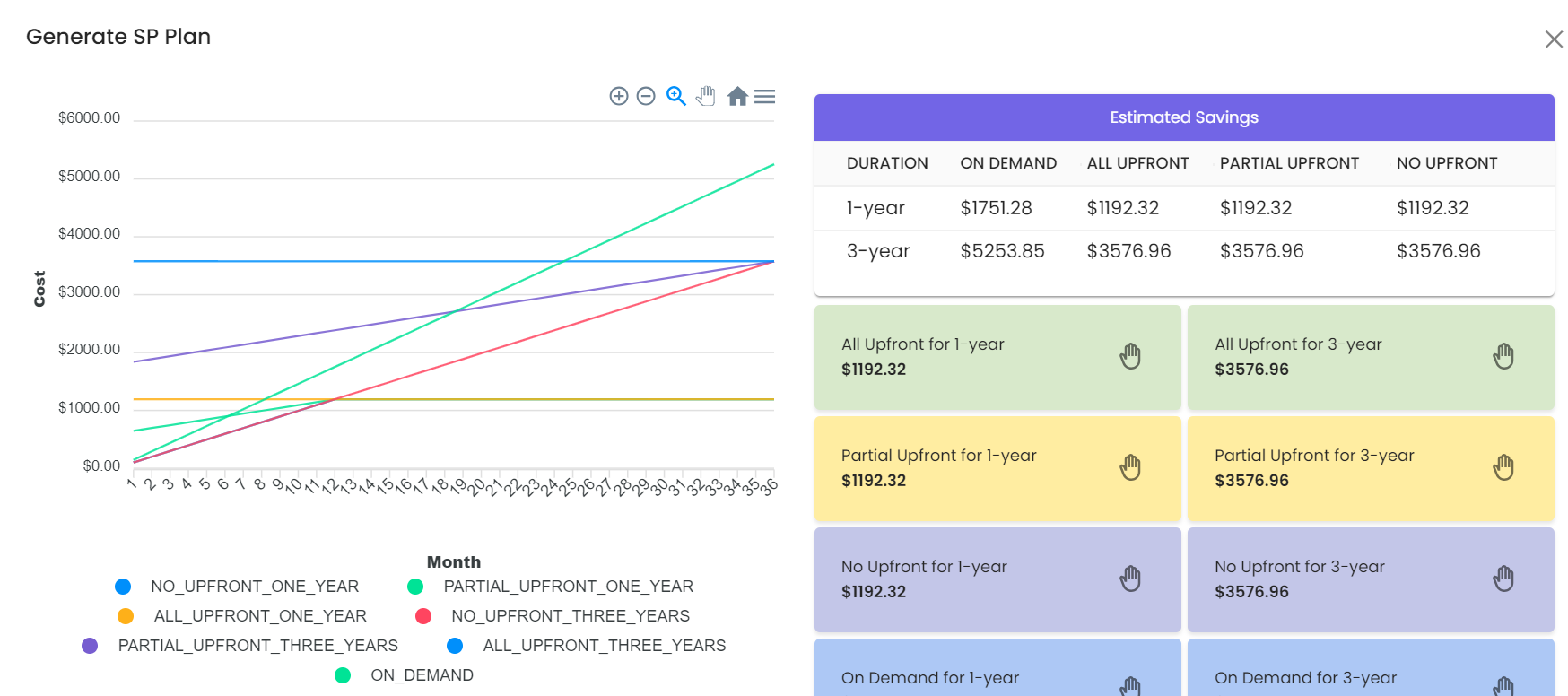Image resolution: width=1568 pixels, height=696 pixels.
Task: Click hand icon on All Upfront 3-year card
Action: click(x=1503, y=356)
